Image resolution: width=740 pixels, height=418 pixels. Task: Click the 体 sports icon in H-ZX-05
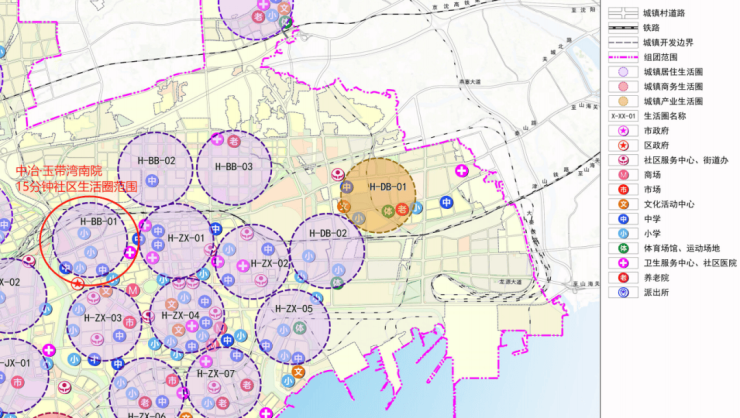point(299,327)
